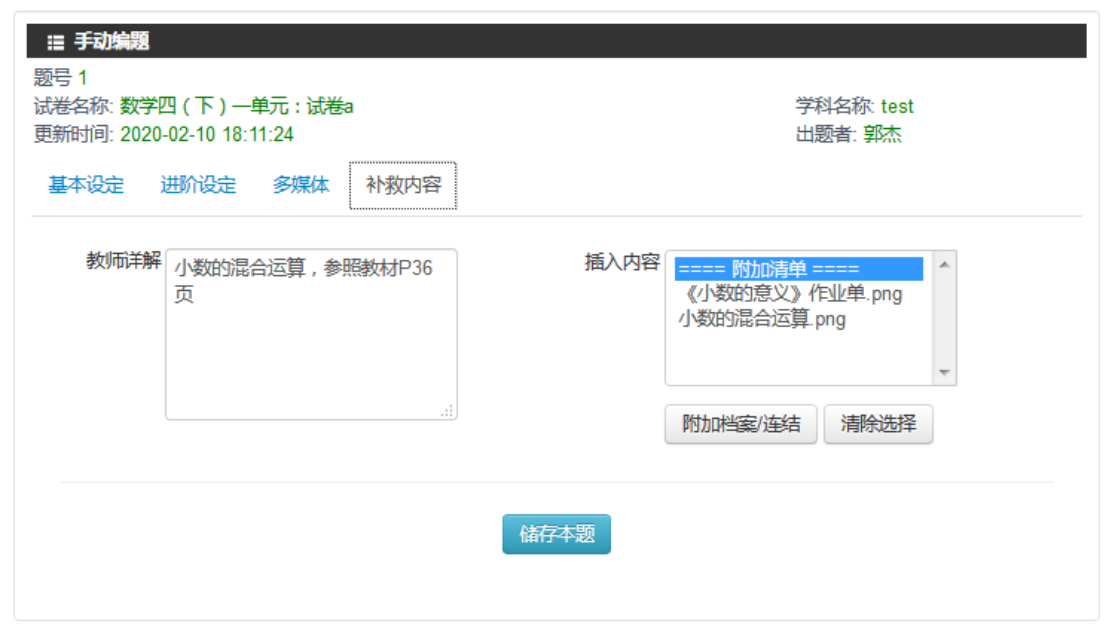Click the author name 郭杰
Screen dimensions: 1112x633
882,134
